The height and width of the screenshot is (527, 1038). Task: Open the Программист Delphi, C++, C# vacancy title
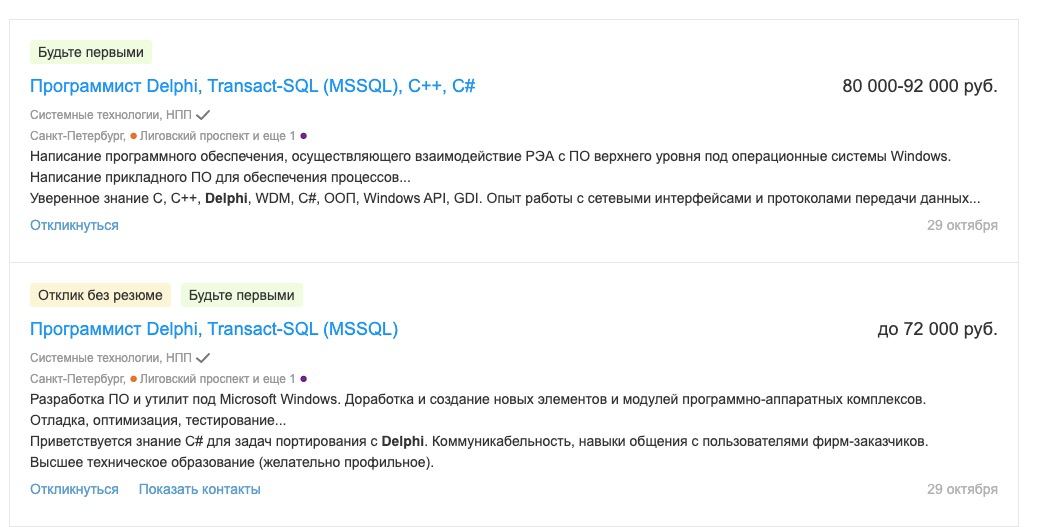tap(252, 86)
